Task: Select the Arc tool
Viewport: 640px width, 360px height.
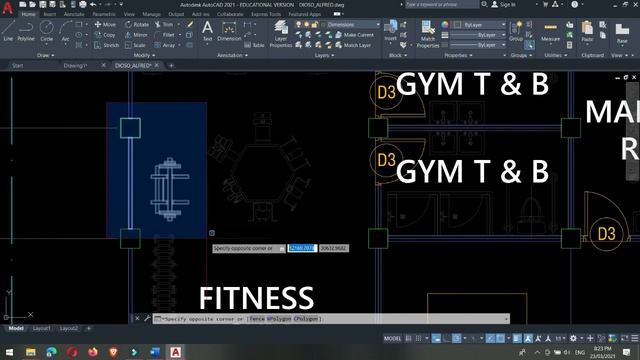Action: (x=65, y=31)
